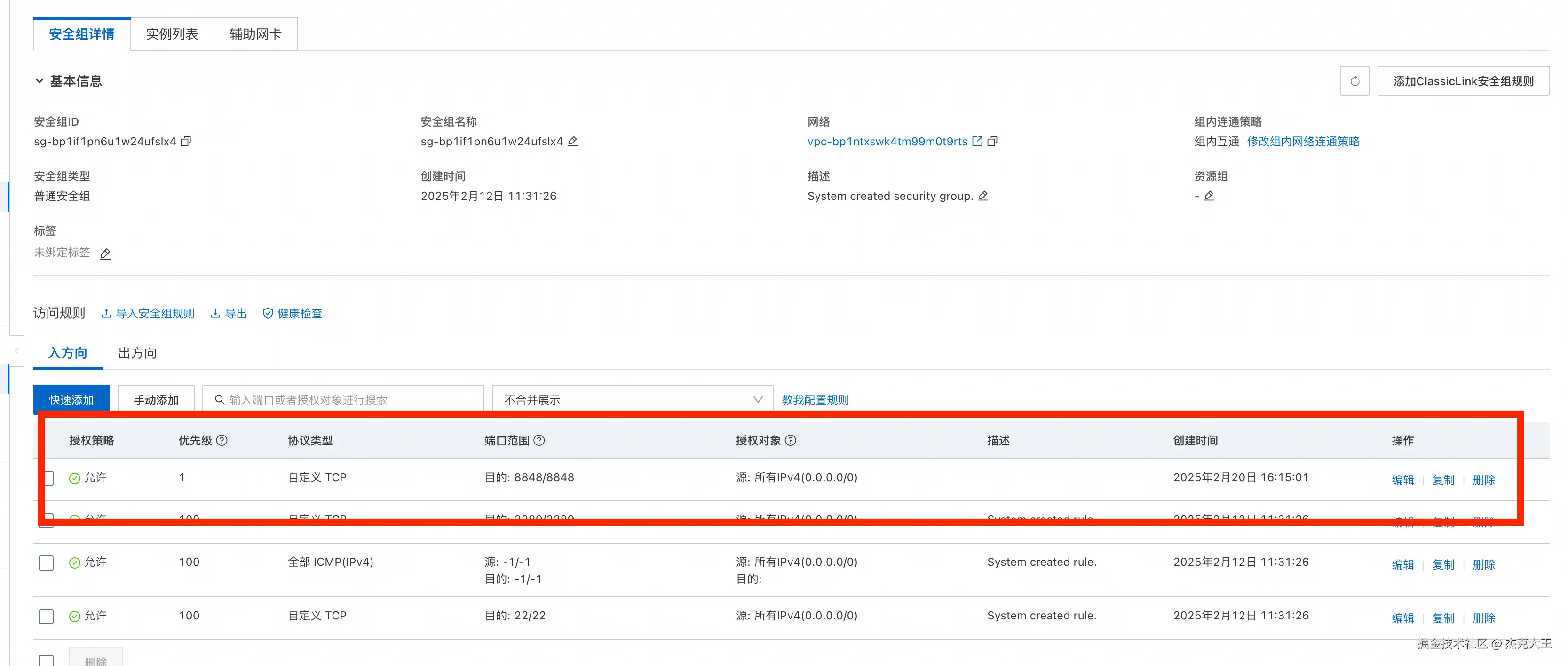1568x666 pixels.
Task: Switch to the 辅助网卡 tab
Action: (x=256, y=34)
